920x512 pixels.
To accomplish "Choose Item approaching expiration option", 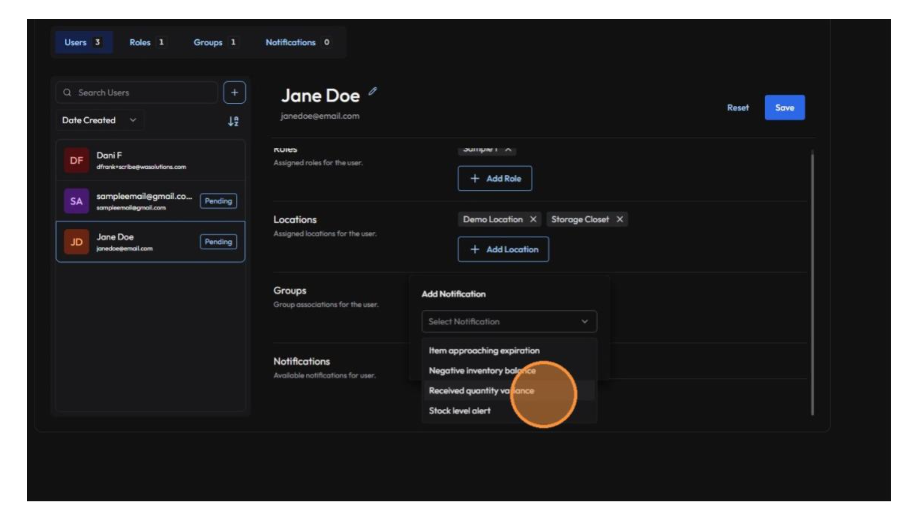I will [x=509, y=351].
